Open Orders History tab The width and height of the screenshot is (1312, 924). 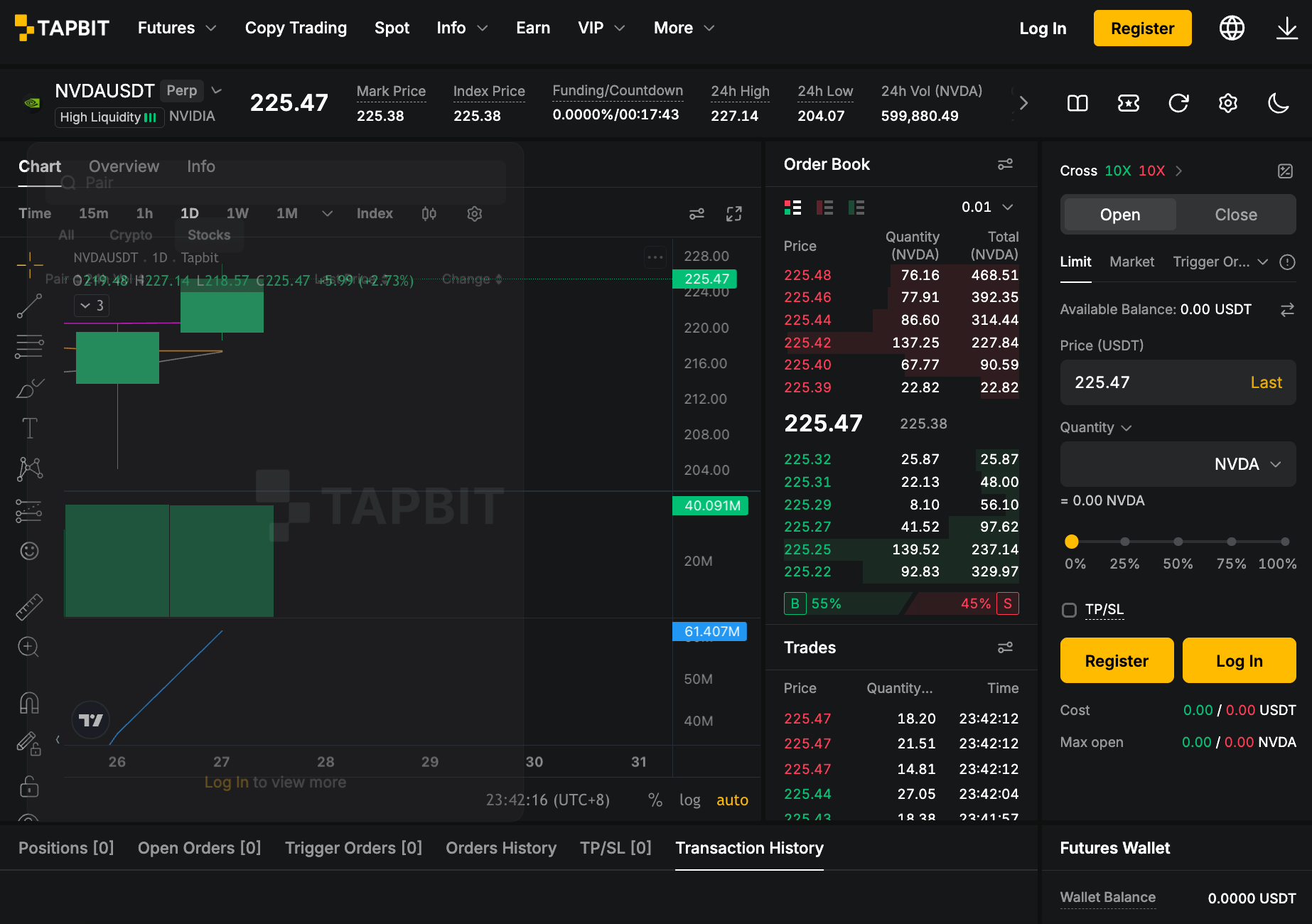(501, 848)
